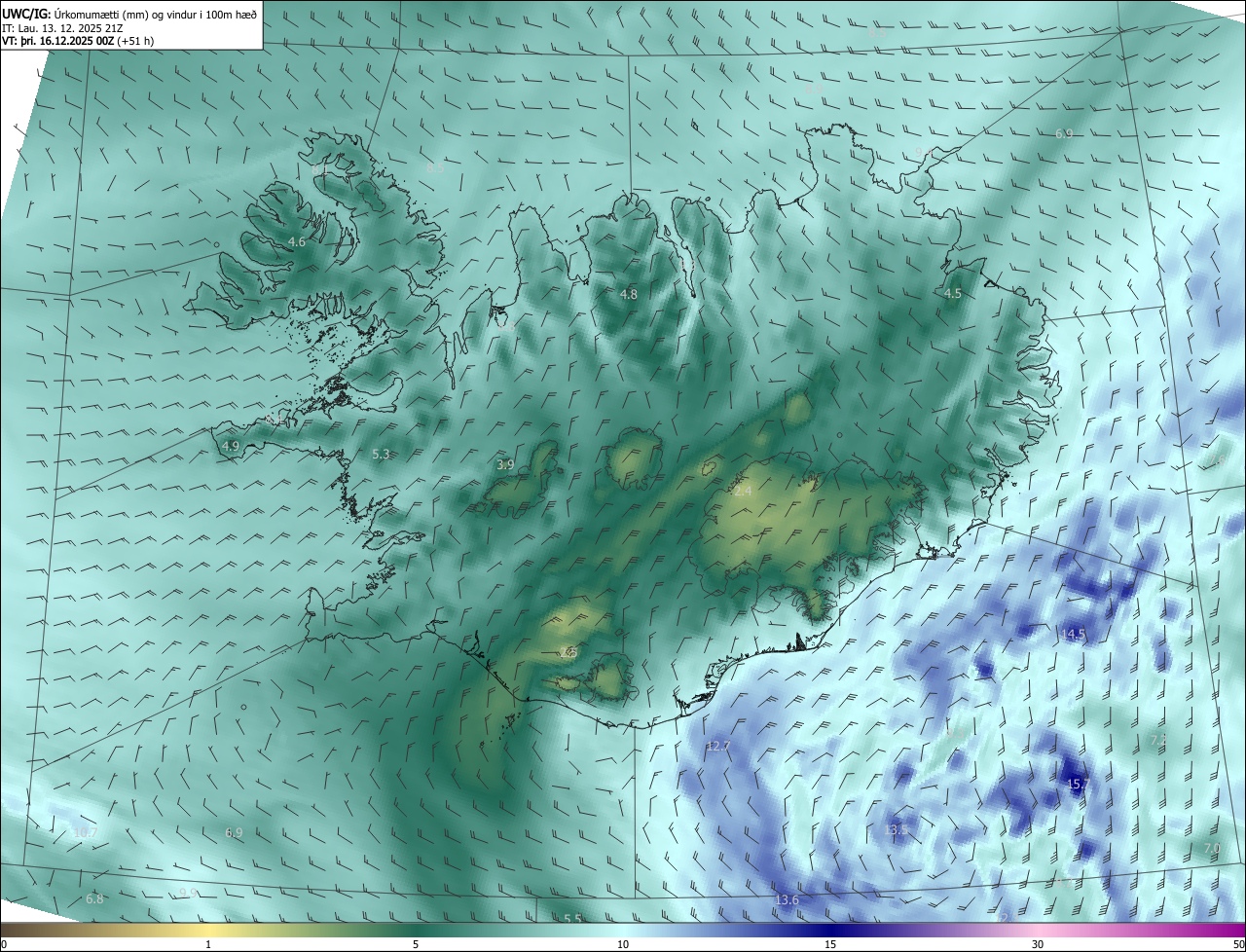Click the 10 tick on the colour scale
The width and height of the screenshot is (1246, 952).
[623, 944]
